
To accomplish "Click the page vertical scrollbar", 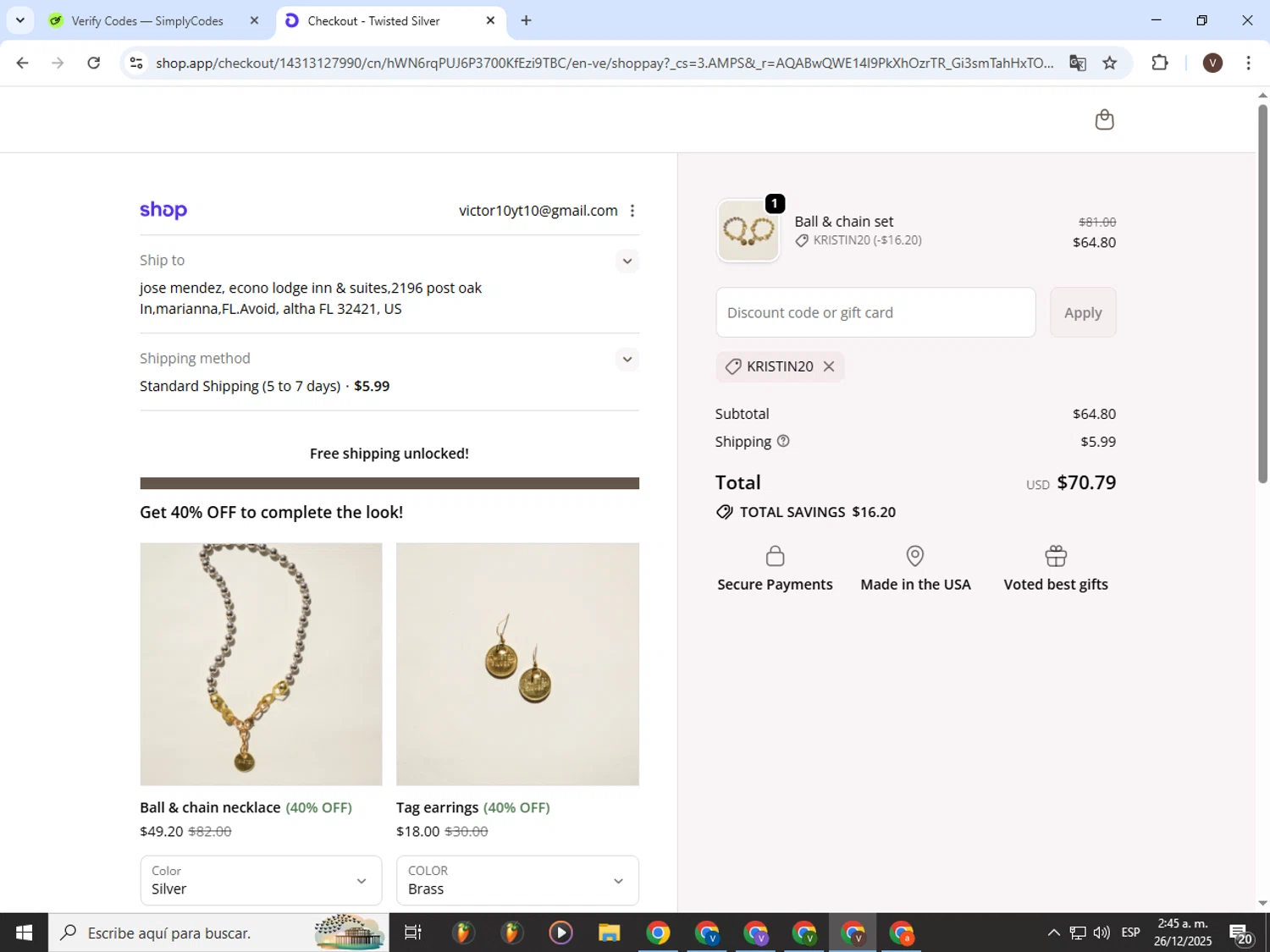I will coord(1262,293).
